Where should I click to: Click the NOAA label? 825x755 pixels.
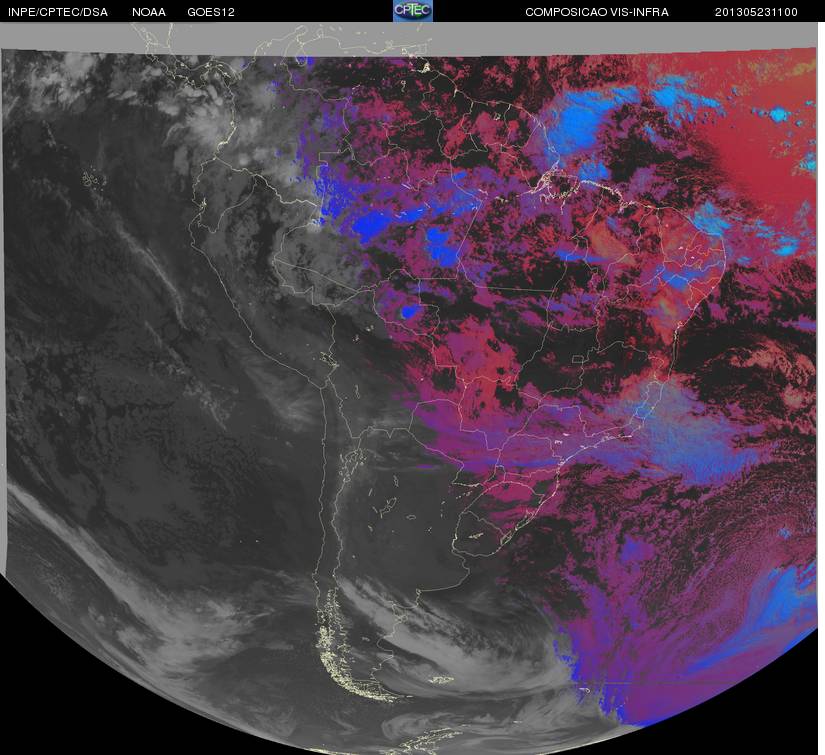(x=149, y=12)
